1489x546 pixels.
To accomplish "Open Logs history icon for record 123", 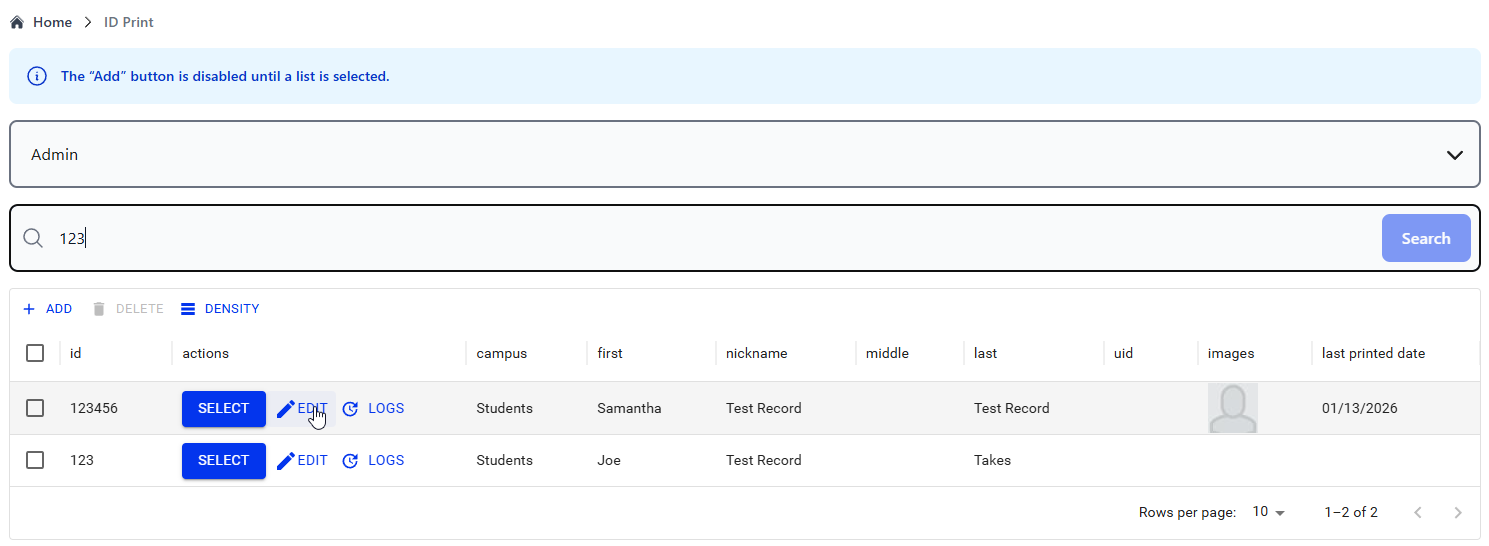I will click(350, 461).
